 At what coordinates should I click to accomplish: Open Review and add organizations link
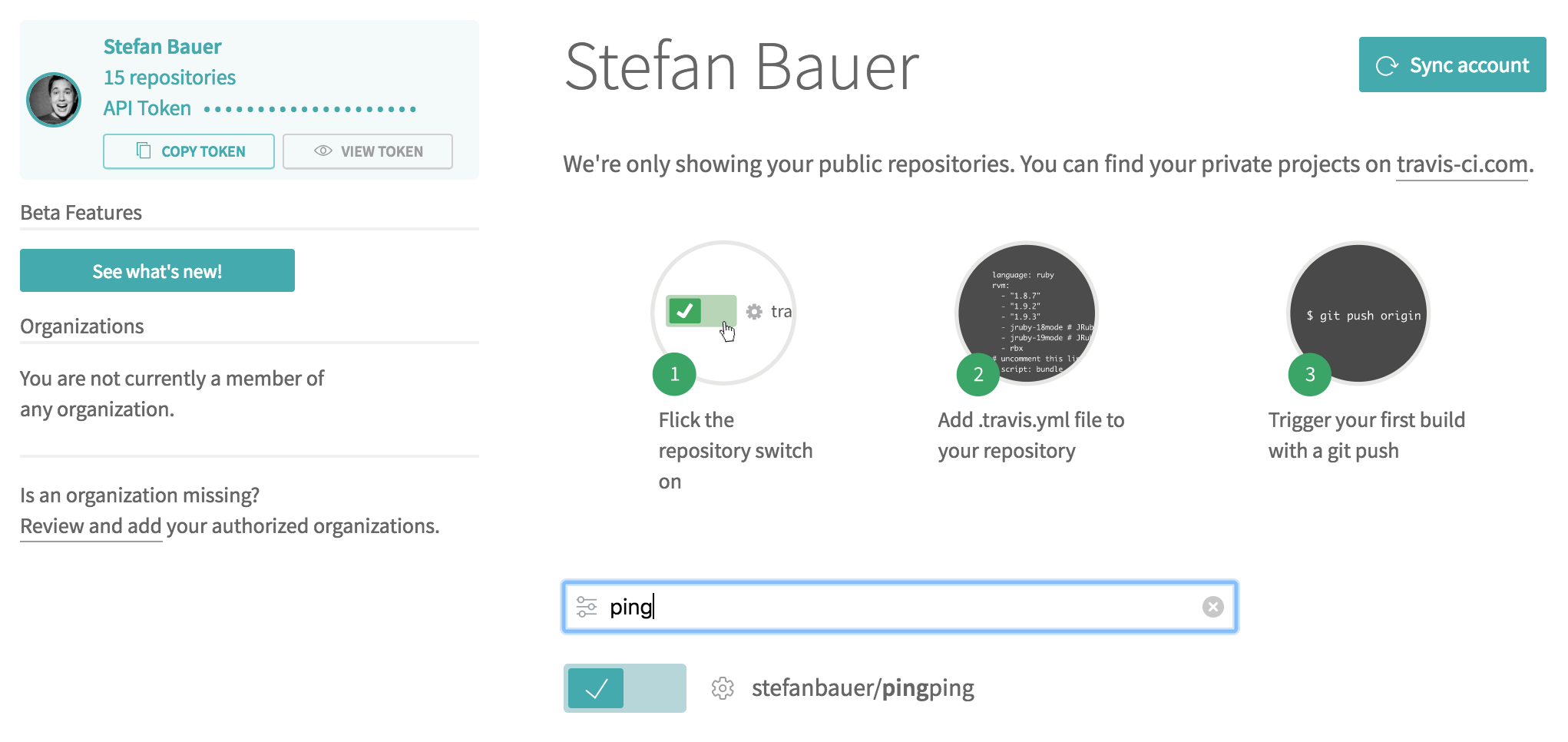pos(91,526)
